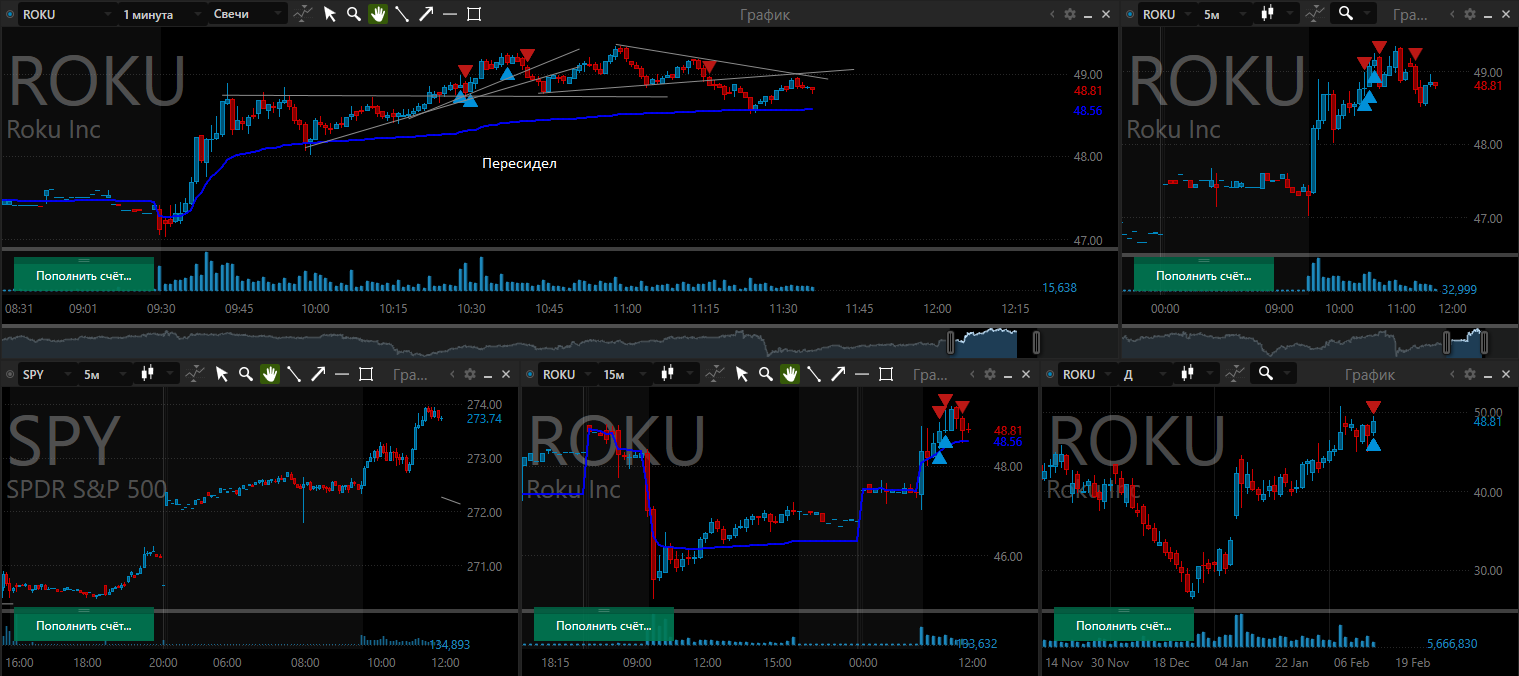1519x676 pixels.
Task: Open the indicators menu in the ROKU 1-minute chart
Action: 303,14
